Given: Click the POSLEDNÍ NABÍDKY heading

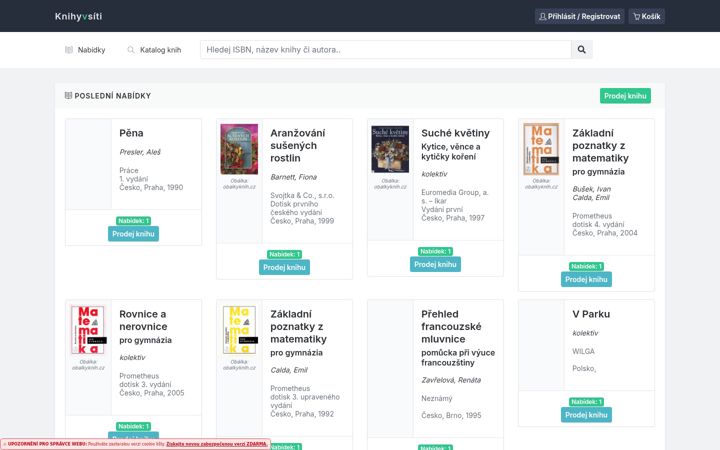Looking at the screenshot, I should click(112, 96).
